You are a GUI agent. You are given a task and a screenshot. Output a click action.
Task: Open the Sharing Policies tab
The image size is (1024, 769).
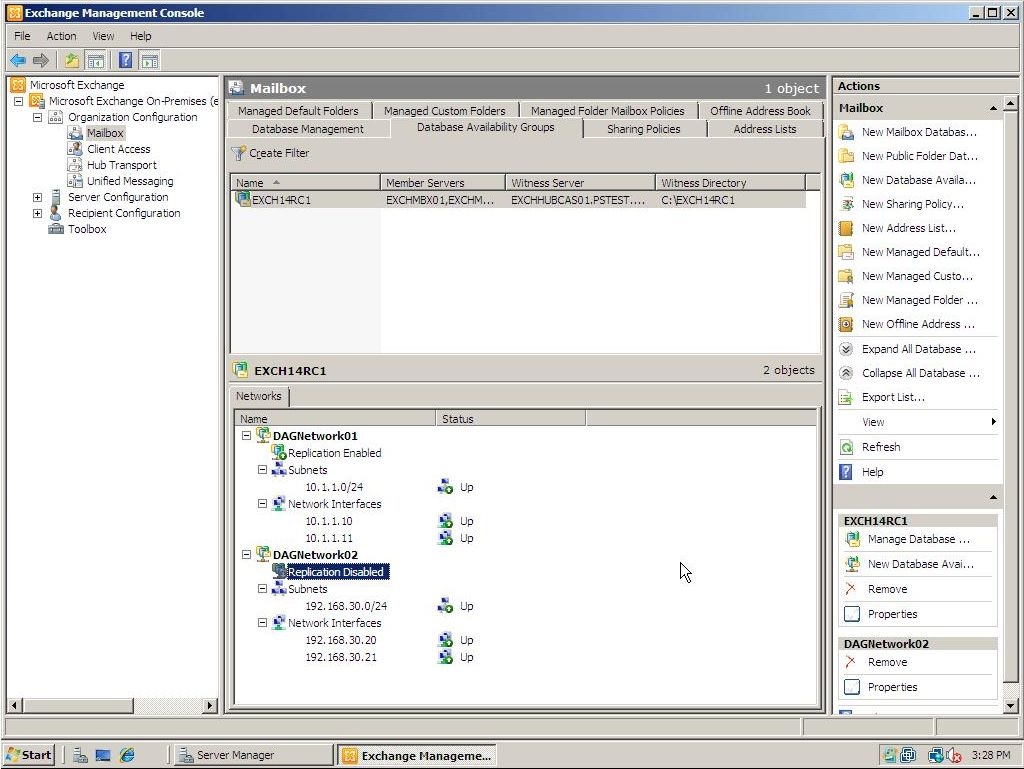(644, 129)
